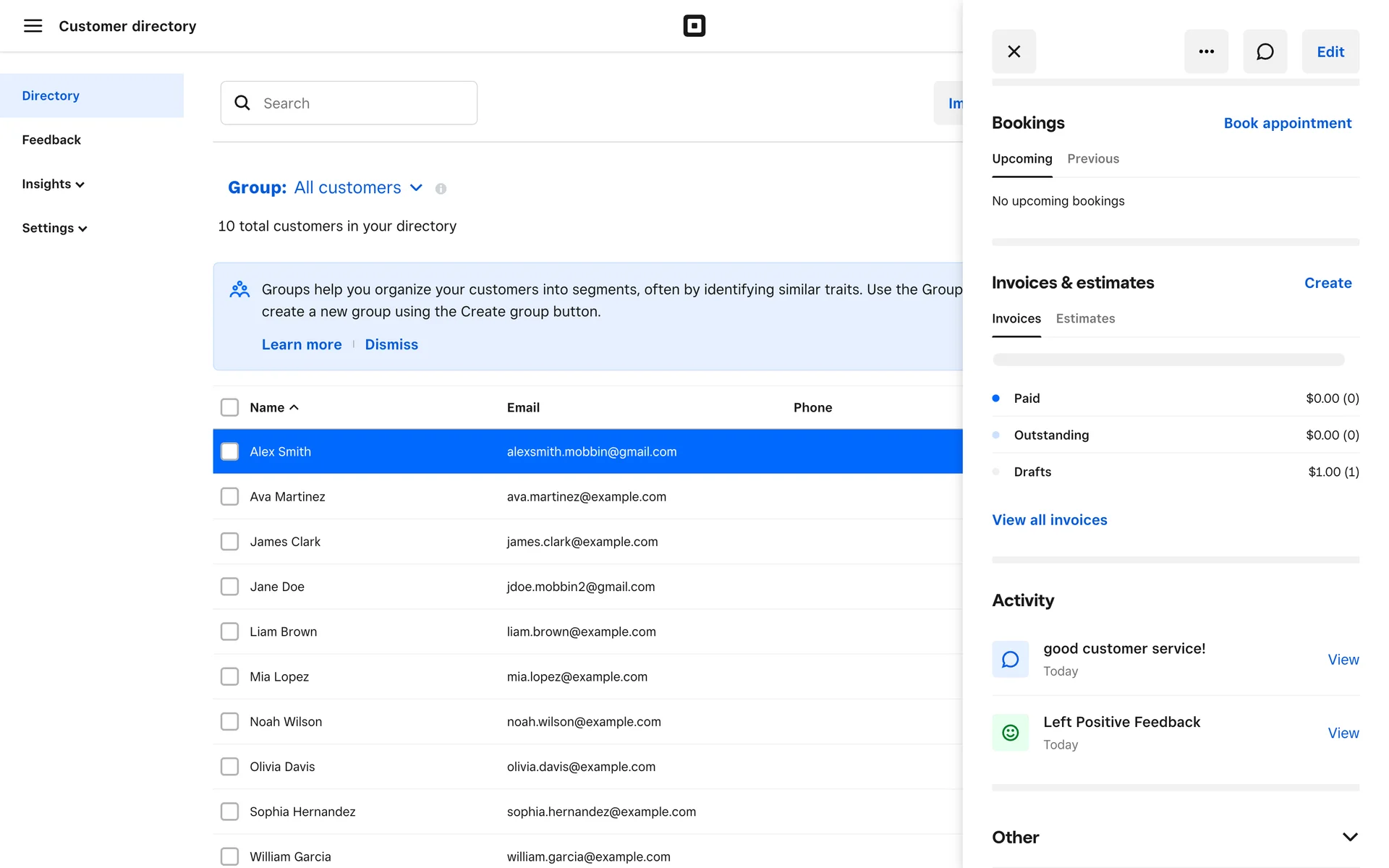This screenshot has height=868, width=1389.
Task: Click the Square logo icon
Action: pos(694,26)
